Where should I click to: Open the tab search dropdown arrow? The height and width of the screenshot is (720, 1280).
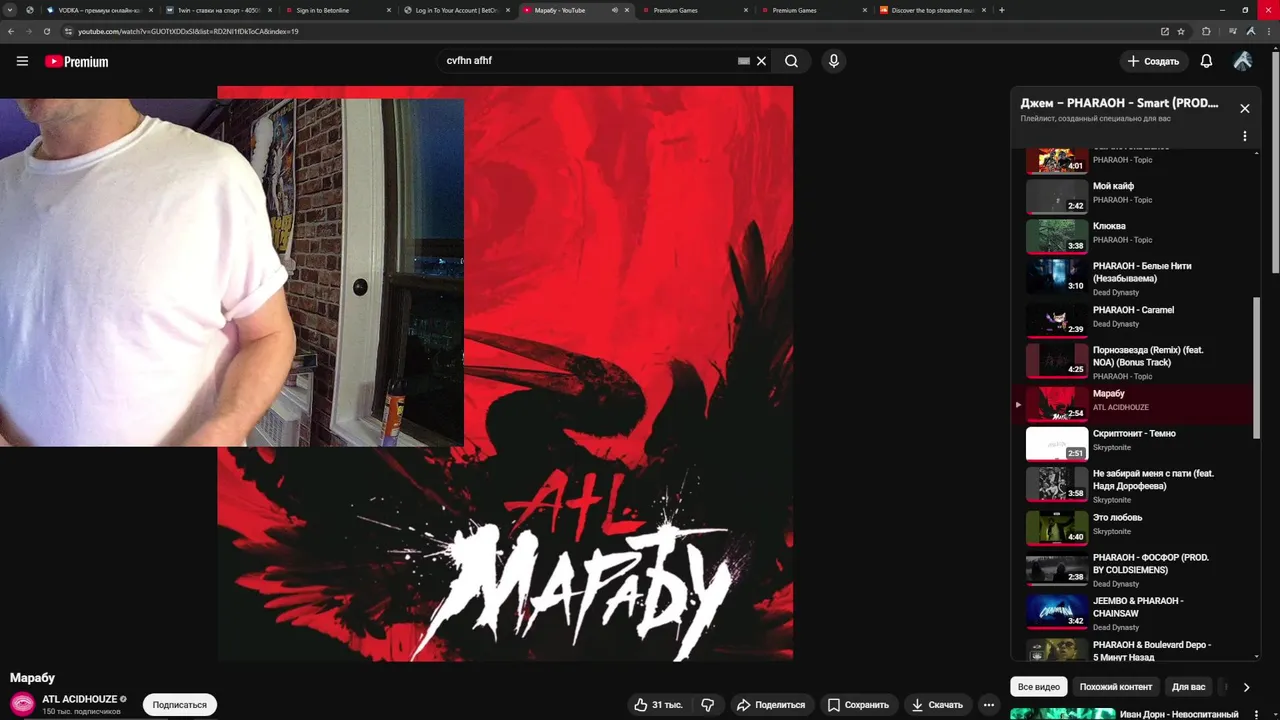(10, 10)
